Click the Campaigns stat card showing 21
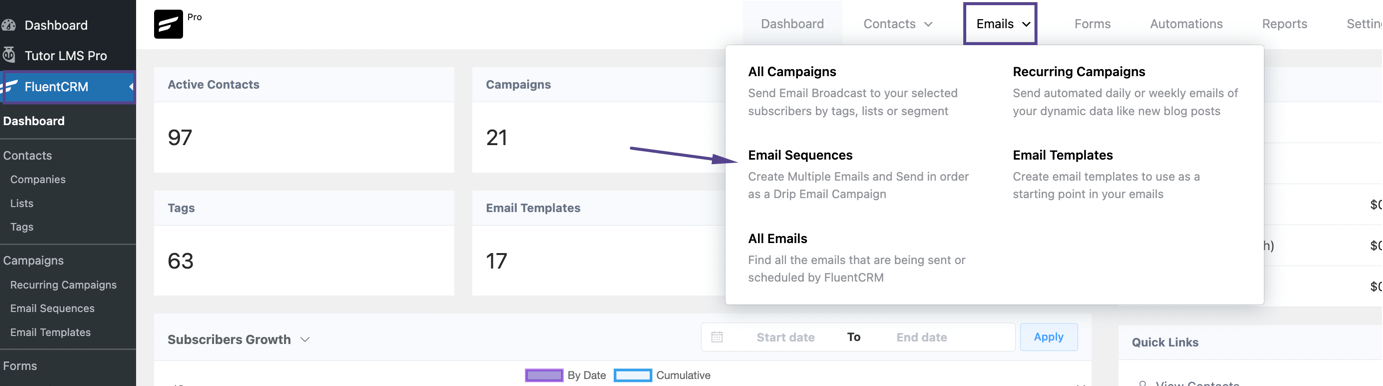This screenshot has width=1383, height=386. (x=598, y=120)
